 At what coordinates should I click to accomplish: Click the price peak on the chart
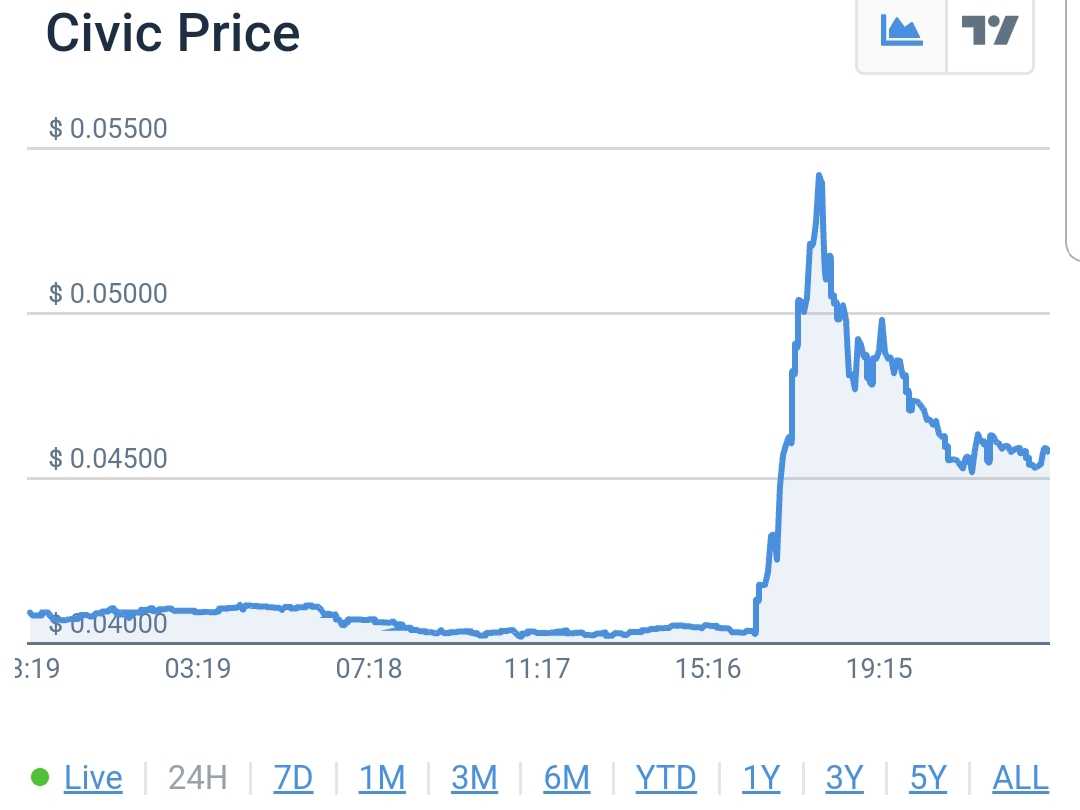pyautogui.click(x=819, y=177)
